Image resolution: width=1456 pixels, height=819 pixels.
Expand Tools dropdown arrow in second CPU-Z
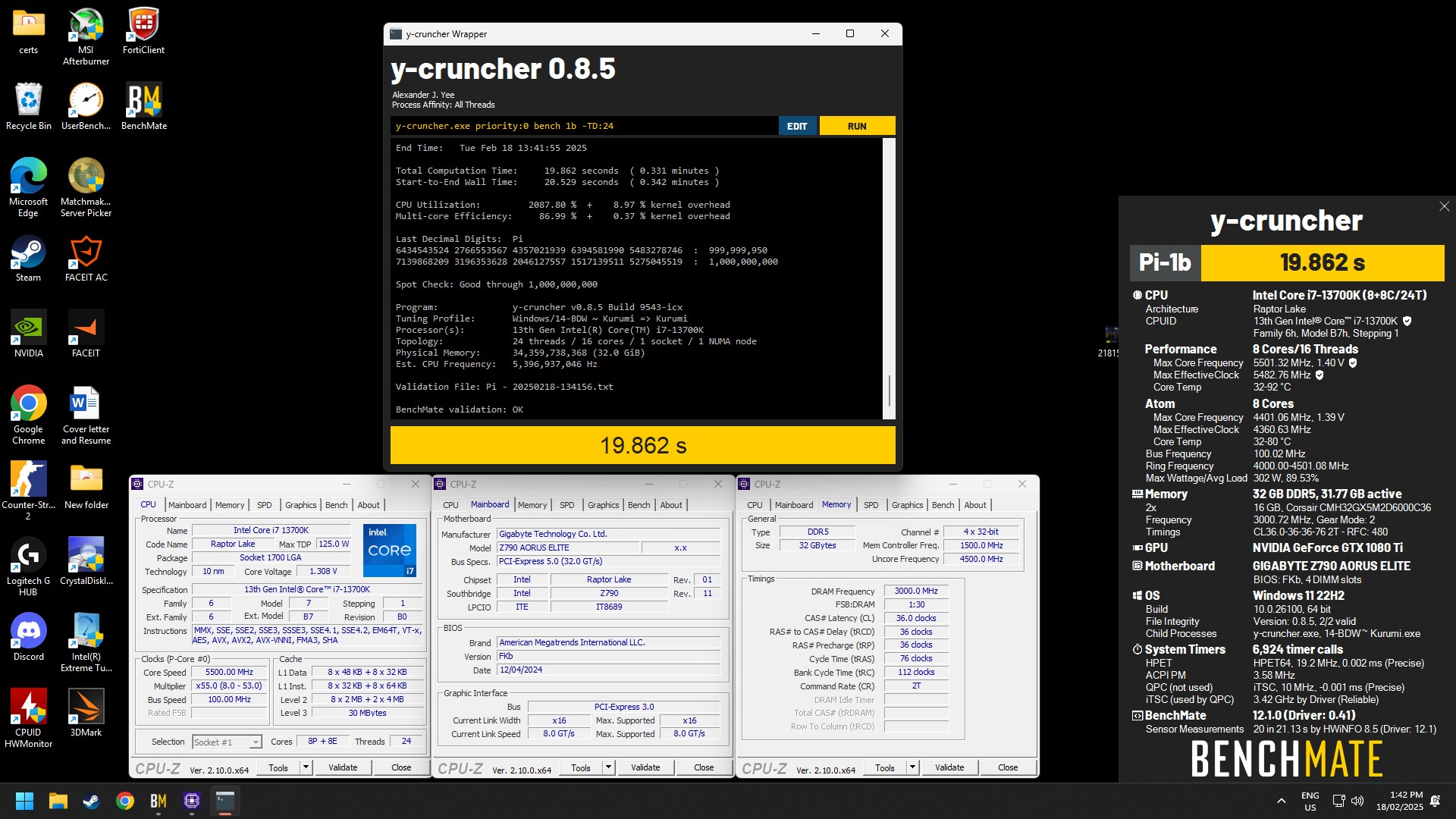pyautogui.click(x=608, y=767)
